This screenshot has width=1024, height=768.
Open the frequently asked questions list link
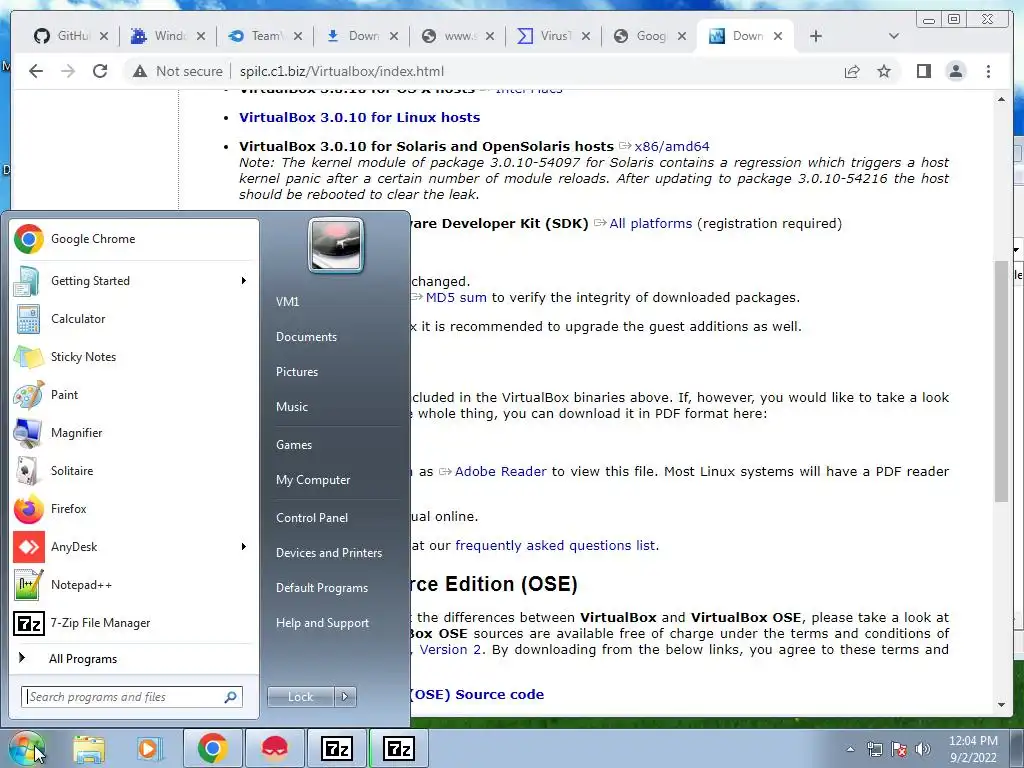pos(556,545)
